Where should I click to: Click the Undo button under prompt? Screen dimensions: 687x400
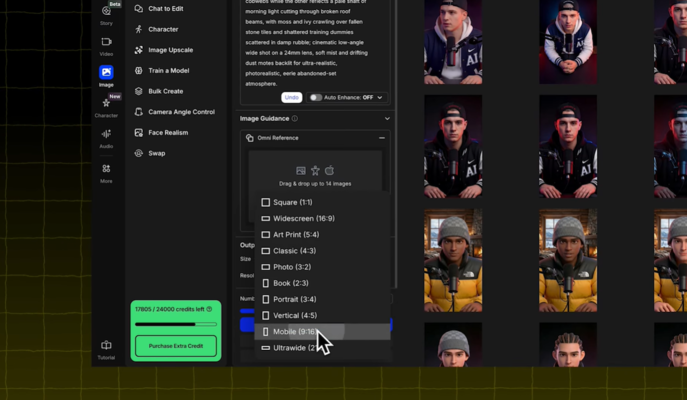tap(291, 97)
